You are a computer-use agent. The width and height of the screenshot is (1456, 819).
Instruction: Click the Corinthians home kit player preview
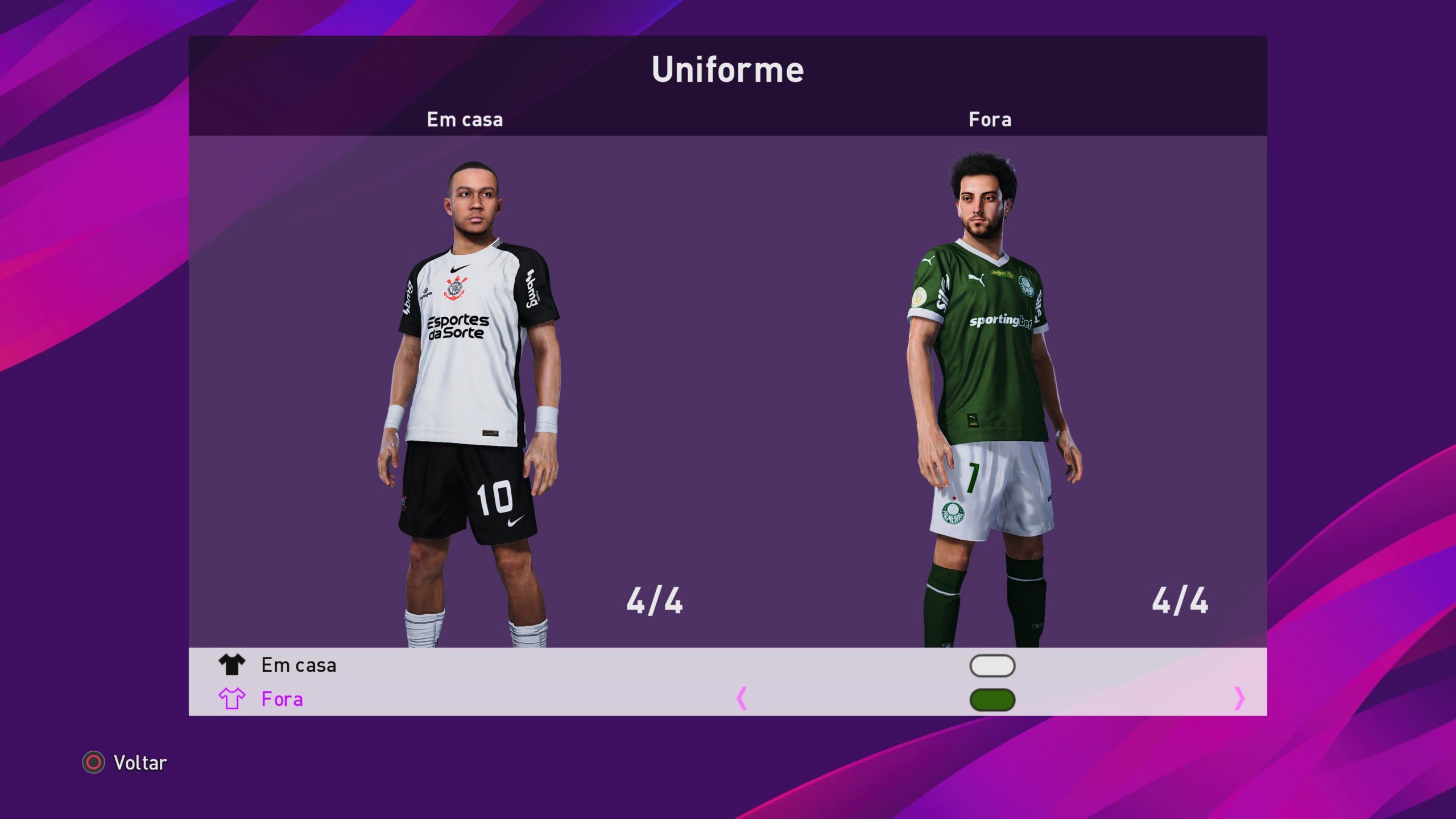click(x=469, y=404)
